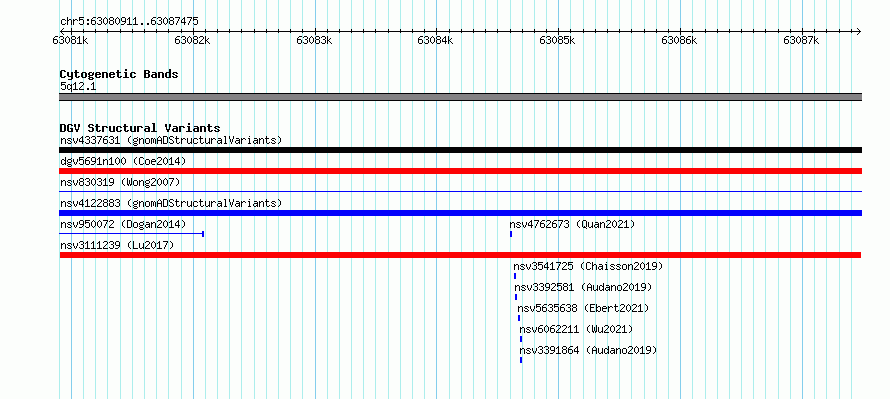Click the Cytogenetic Bands track title

tap(119, 74)
